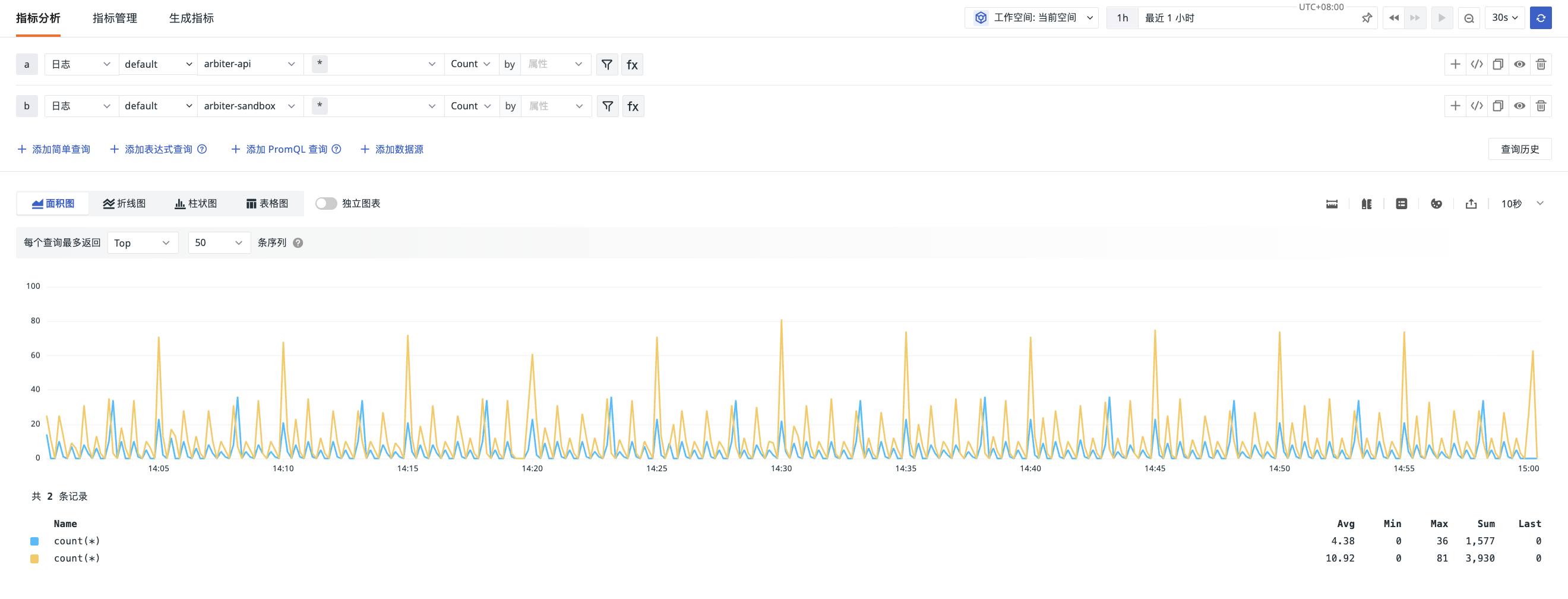Click 添加数据源 link
Screen dimensions: 1568x599
point(392,149)
